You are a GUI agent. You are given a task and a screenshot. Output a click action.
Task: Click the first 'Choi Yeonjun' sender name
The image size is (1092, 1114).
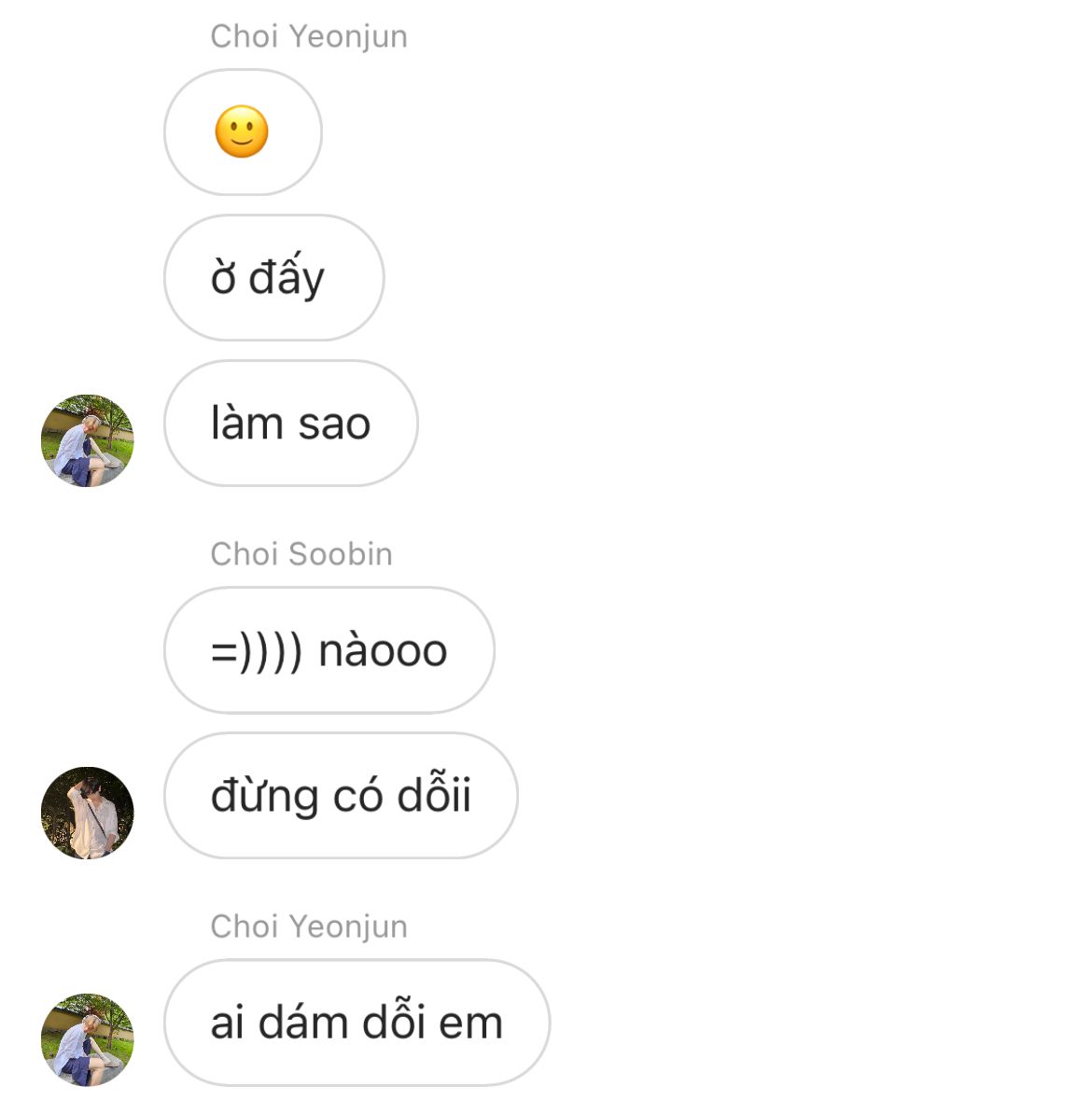click(309, 36)
